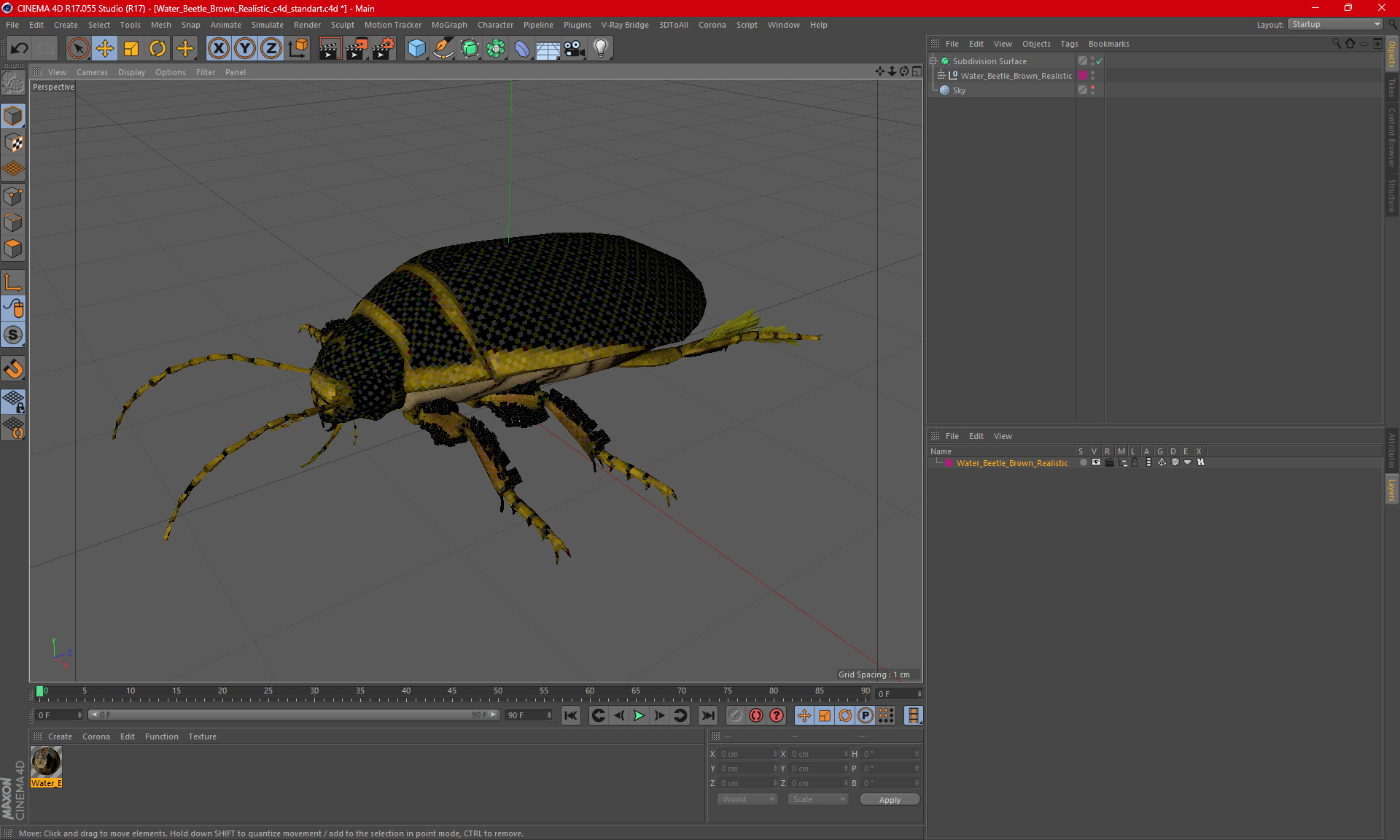1400x840 pixels.
Task: Toggle visibility dots for Sky object
Action: pos(1092,90)
